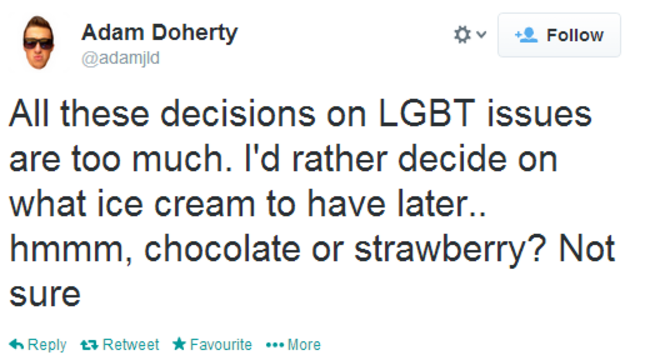Screen dimensions: 650x360
Task: Click the word chocolate in the tweet
Action: click(x=222, y=249)
